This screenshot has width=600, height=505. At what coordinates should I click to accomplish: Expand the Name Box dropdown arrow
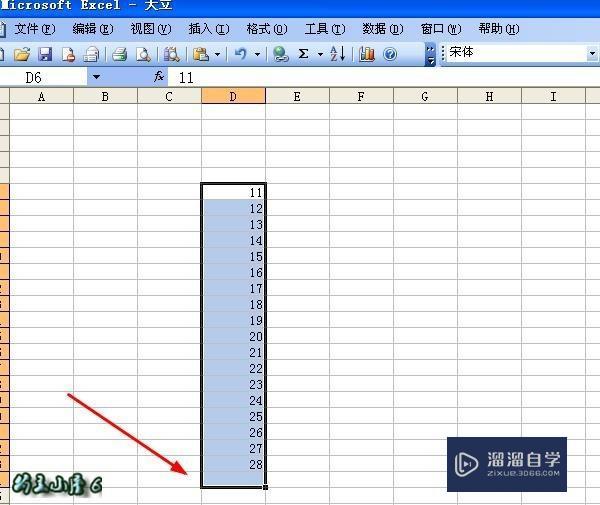point(96,78)
